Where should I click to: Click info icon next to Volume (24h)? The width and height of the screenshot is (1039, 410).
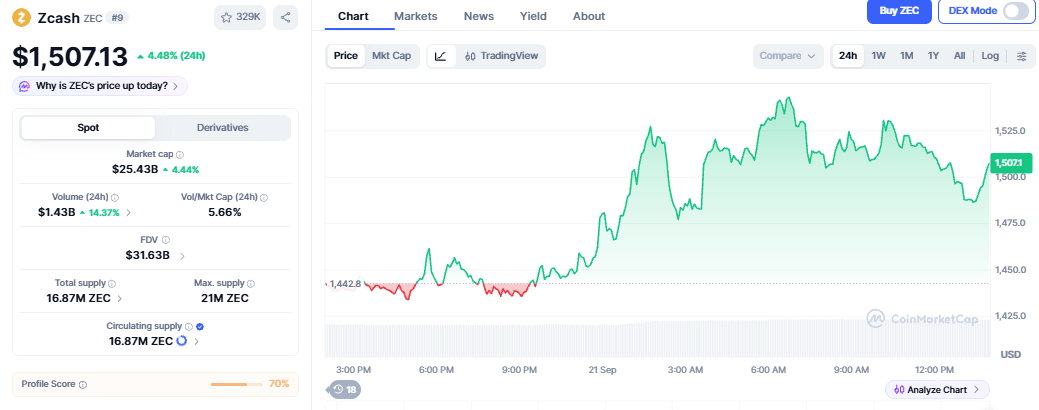(x=115, y=197)
